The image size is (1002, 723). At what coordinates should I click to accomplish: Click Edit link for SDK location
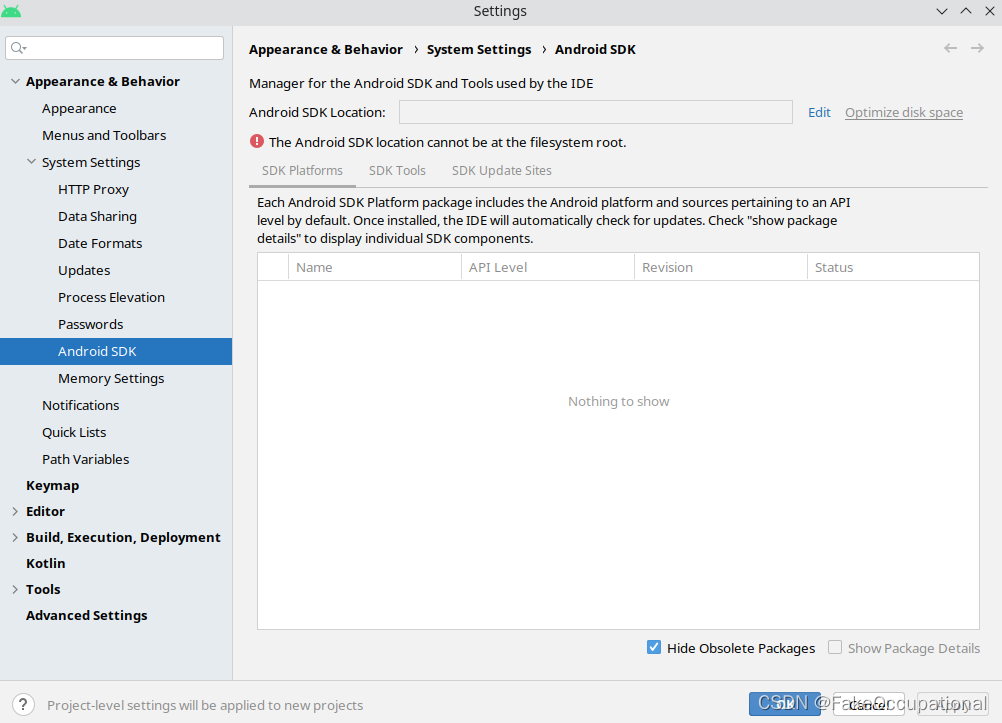coord(819,113)
